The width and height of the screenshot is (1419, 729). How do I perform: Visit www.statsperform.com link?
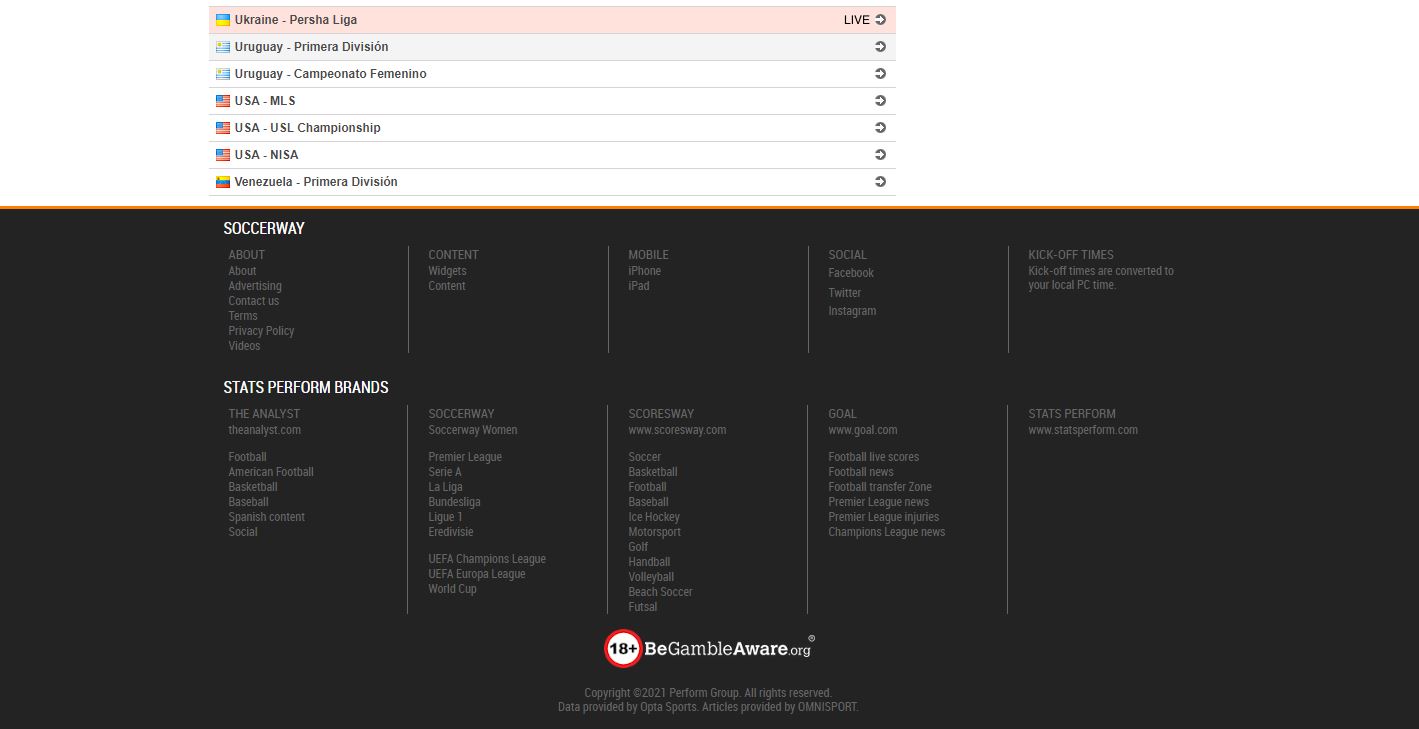[1083, 430]
